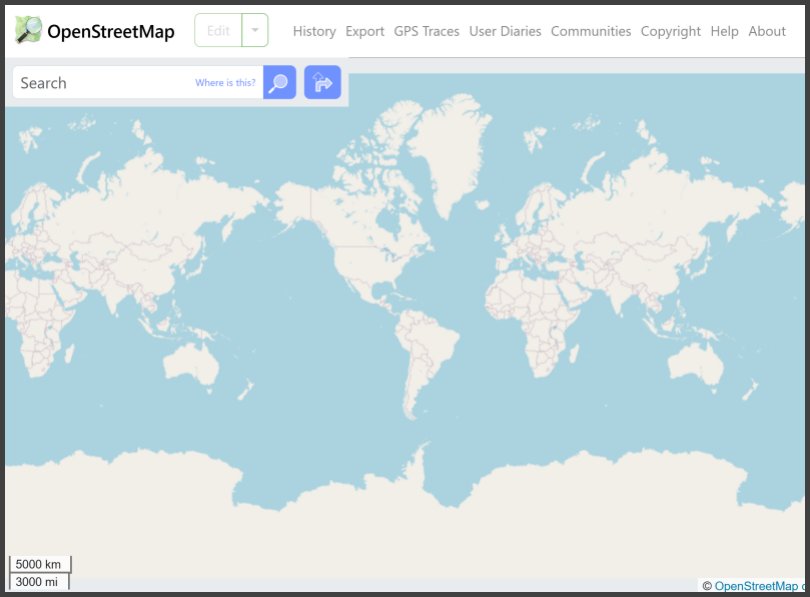Click the 'Where is this?' link
The width and height of the screenshot is (810, 597).
click(225, 83)
